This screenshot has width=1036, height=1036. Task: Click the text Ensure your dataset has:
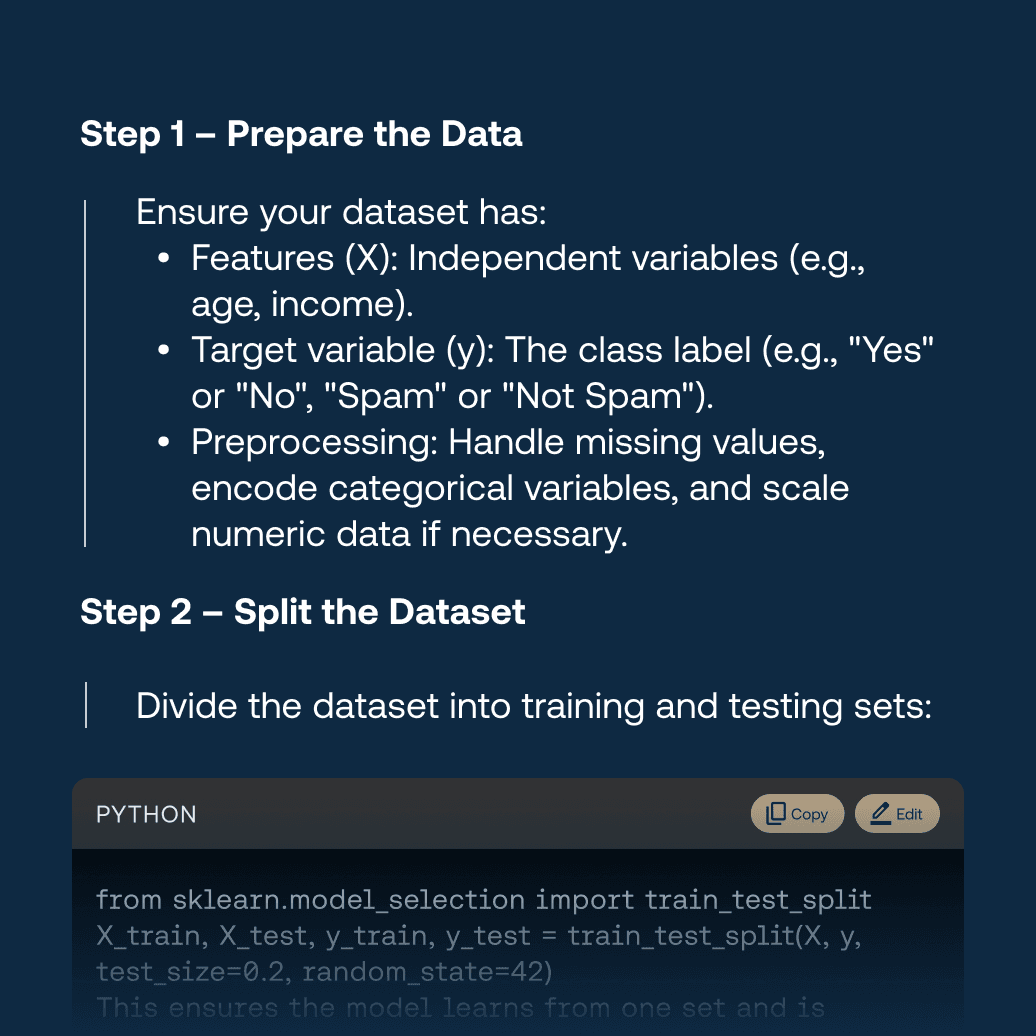pos(342,212)
